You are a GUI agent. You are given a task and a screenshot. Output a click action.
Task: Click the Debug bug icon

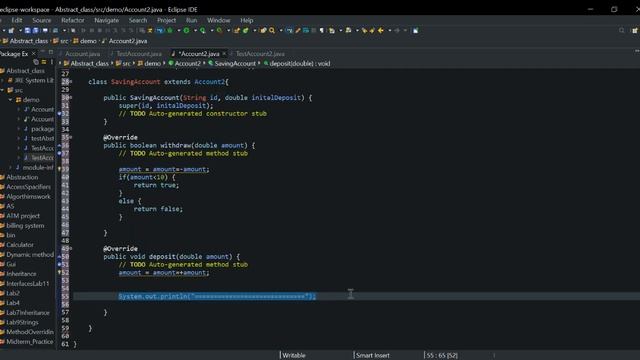tap(170, 31)
